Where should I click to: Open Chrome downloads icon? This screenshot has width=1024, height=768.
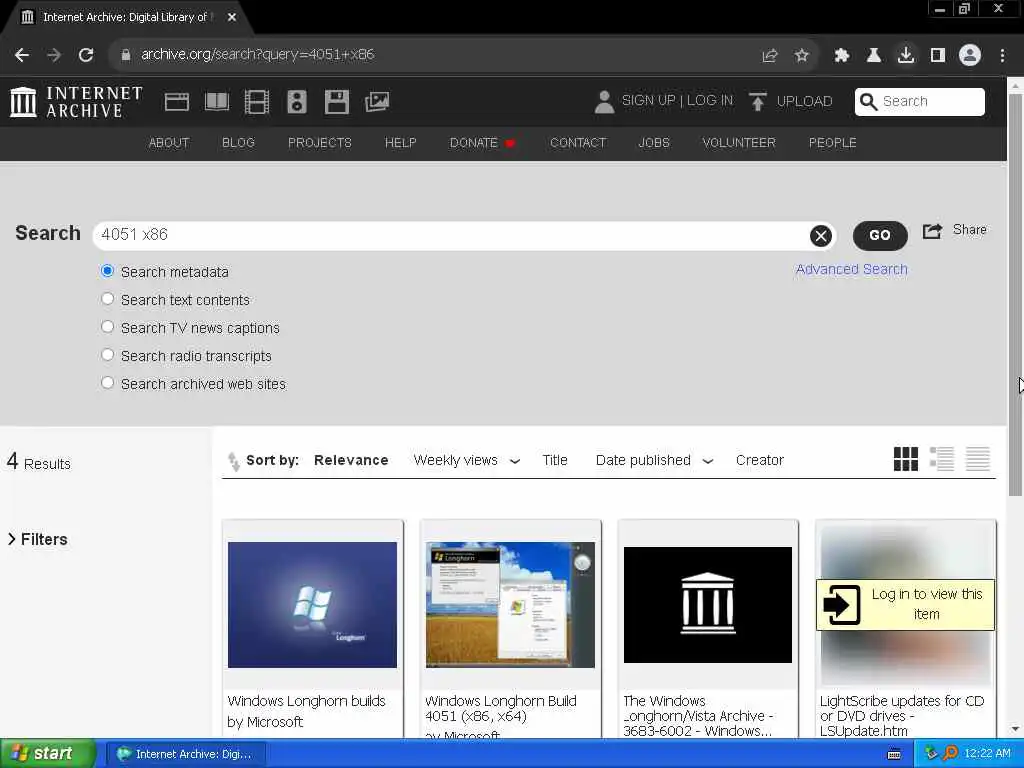tap(906, 56)
